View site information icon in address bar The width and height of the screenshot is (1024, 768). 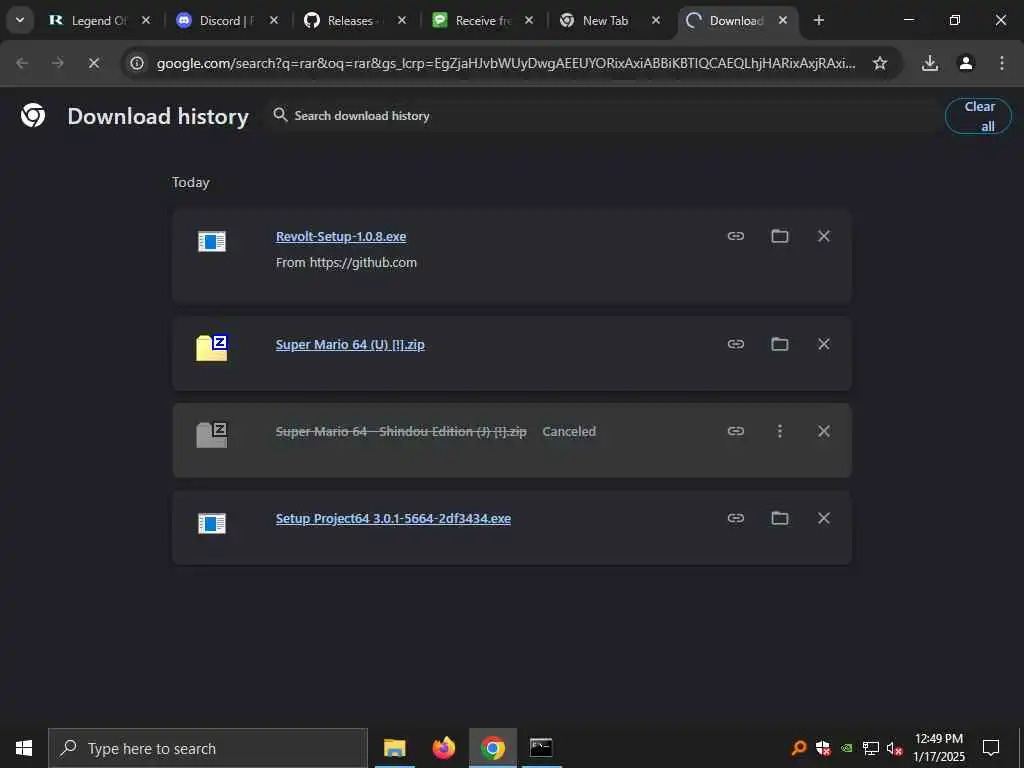(x=136, y=63)
